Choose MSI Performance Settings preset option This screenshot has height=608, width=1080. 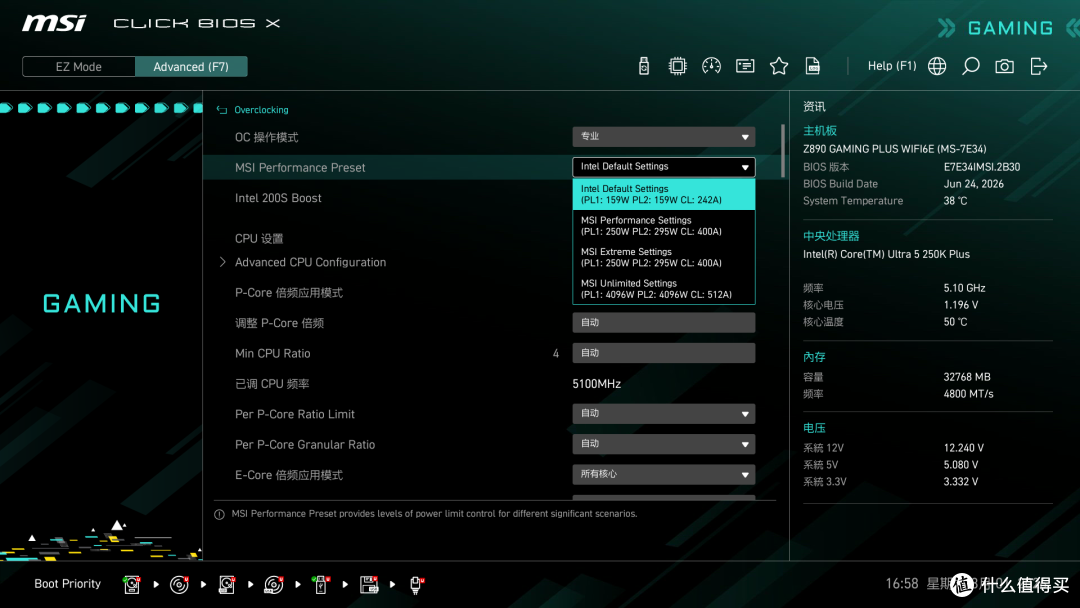663,226
